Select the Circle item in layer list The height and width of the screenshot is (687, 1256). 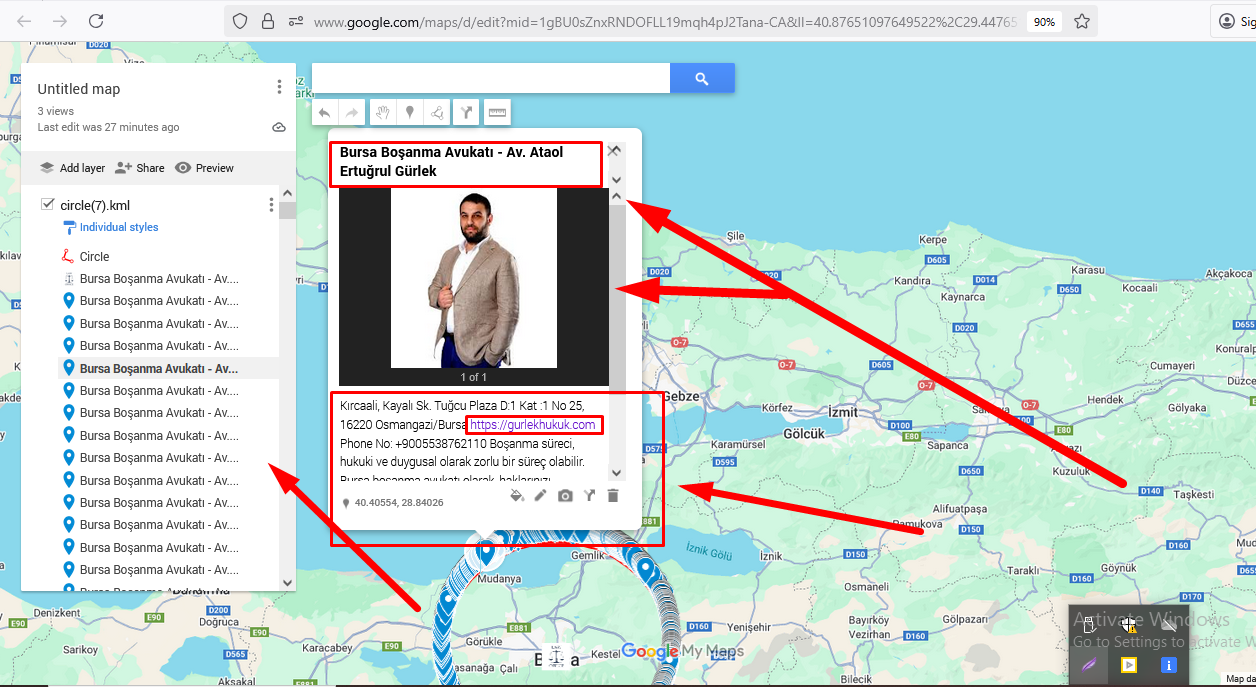pyautogui.click(x=95, y=256)
